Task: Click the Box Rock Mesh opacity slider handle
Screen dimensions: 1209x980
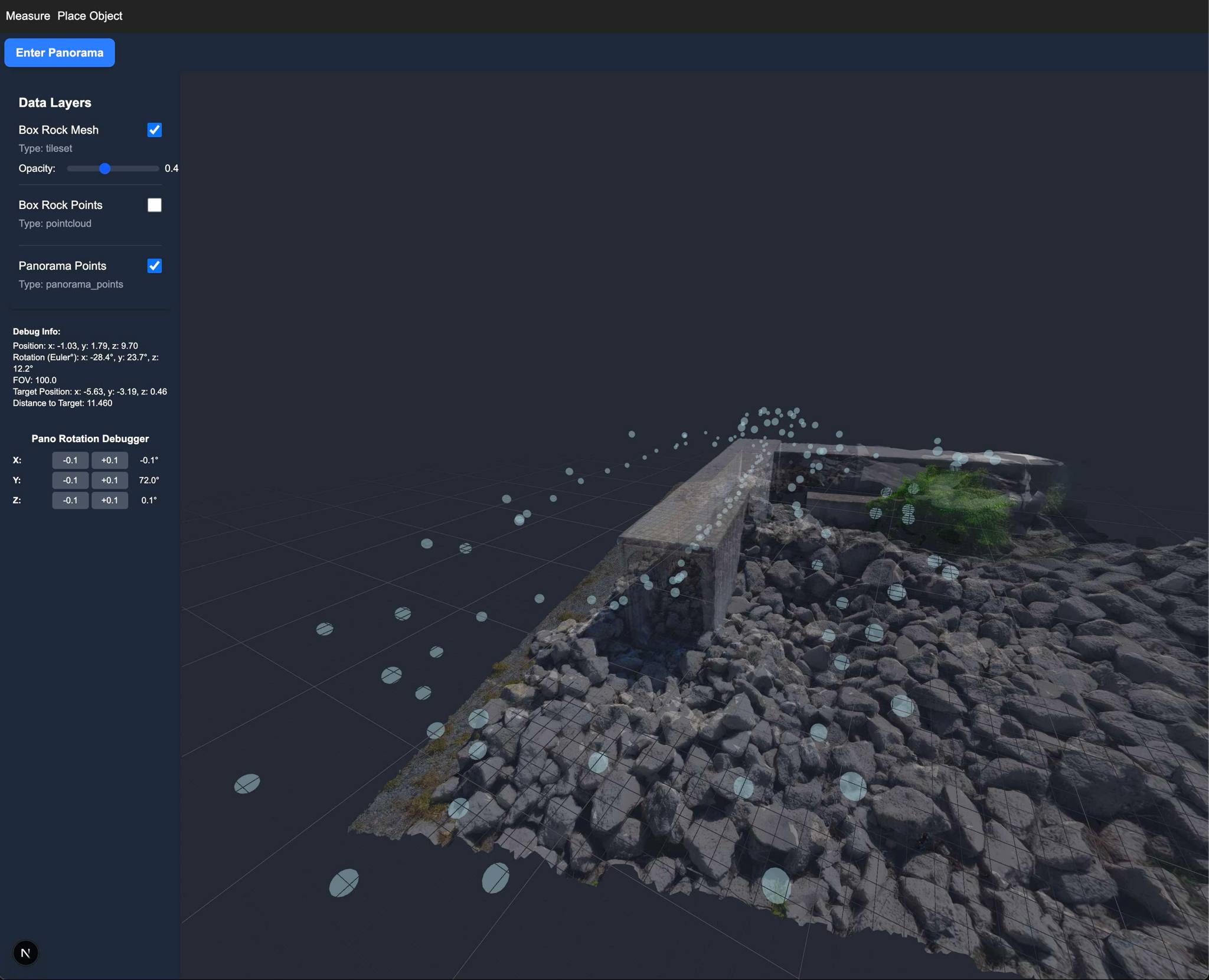Action: (105, 169)
